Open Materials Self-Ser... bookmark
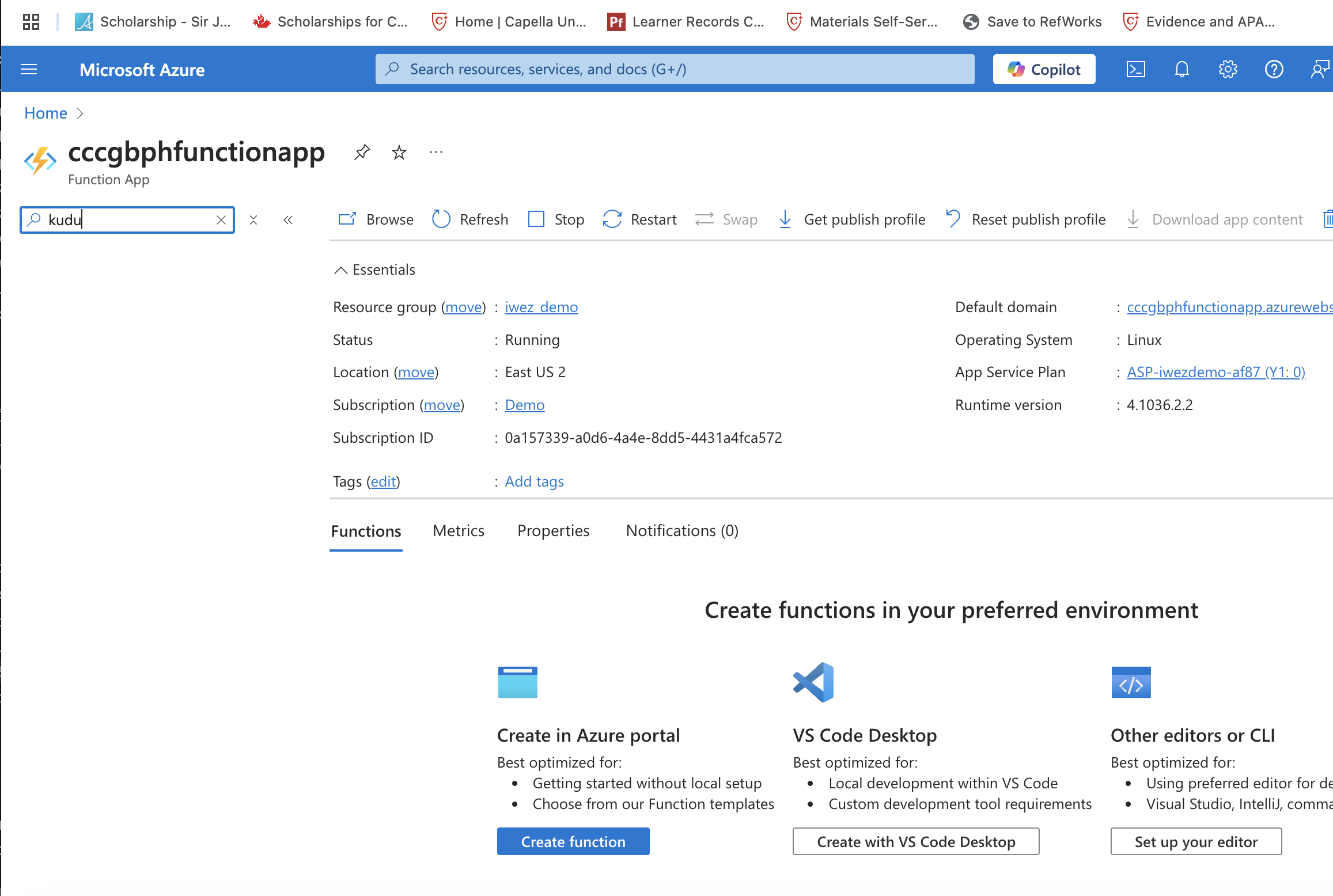Viewport: 1333px width, 896px height. pyautogui.click(x=862, y=22)
